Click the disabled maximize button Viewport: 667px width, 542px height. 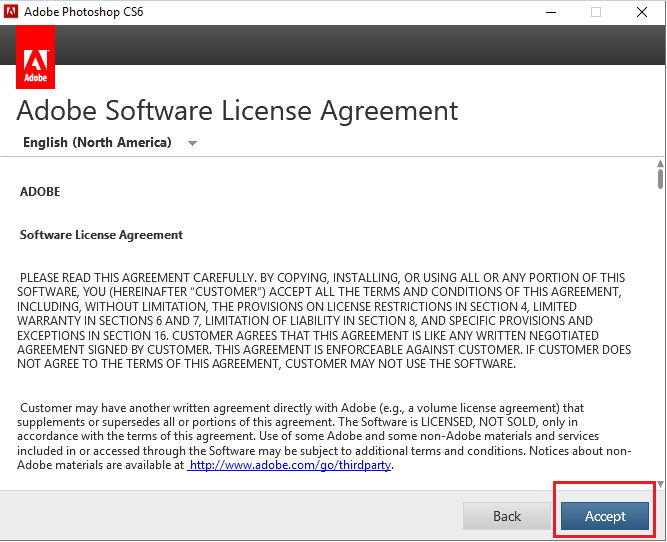tap(596, 12)
